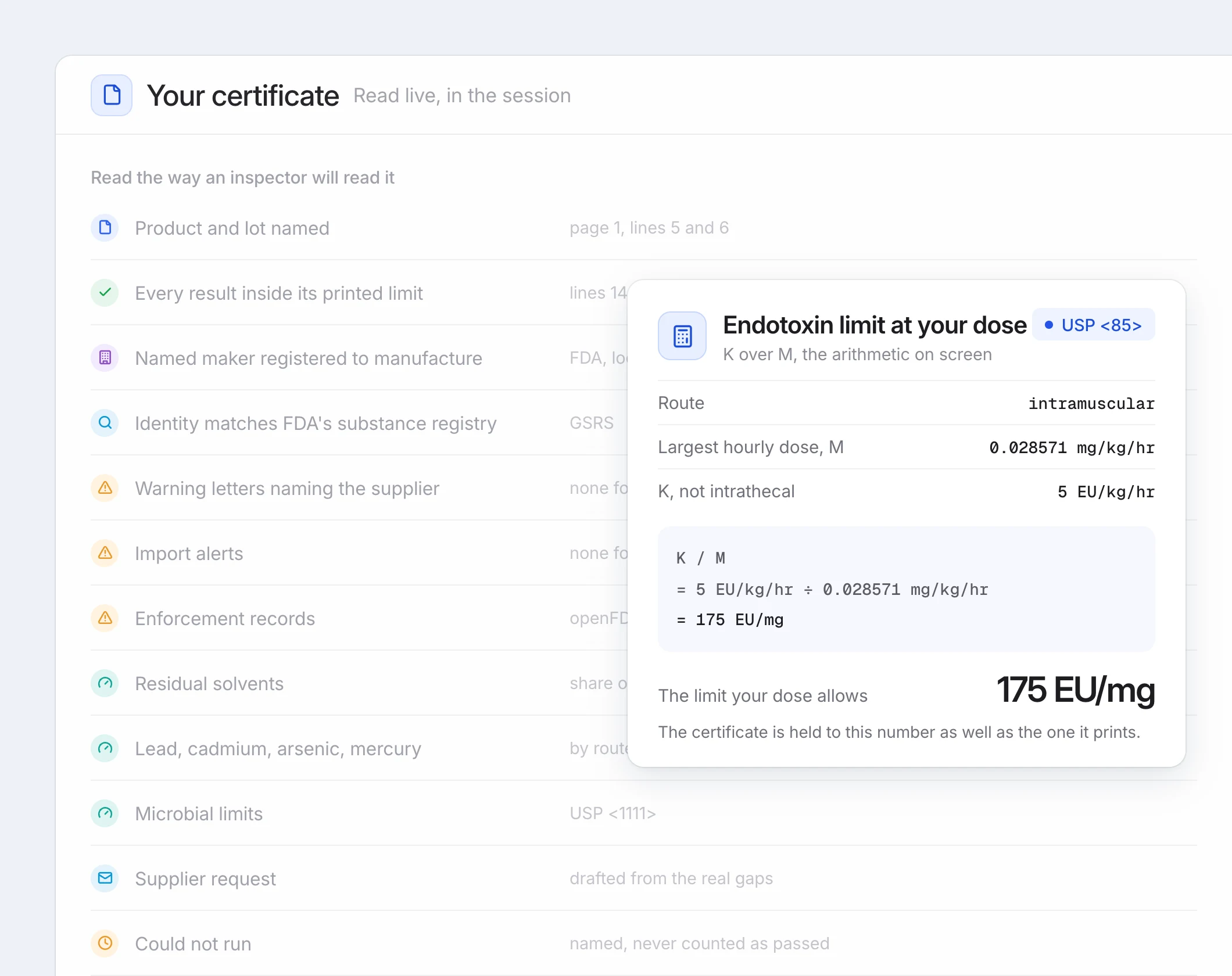Click the gauge icon beside Microbial limits
The image size is (1232, 976).
tap(105, 813)
